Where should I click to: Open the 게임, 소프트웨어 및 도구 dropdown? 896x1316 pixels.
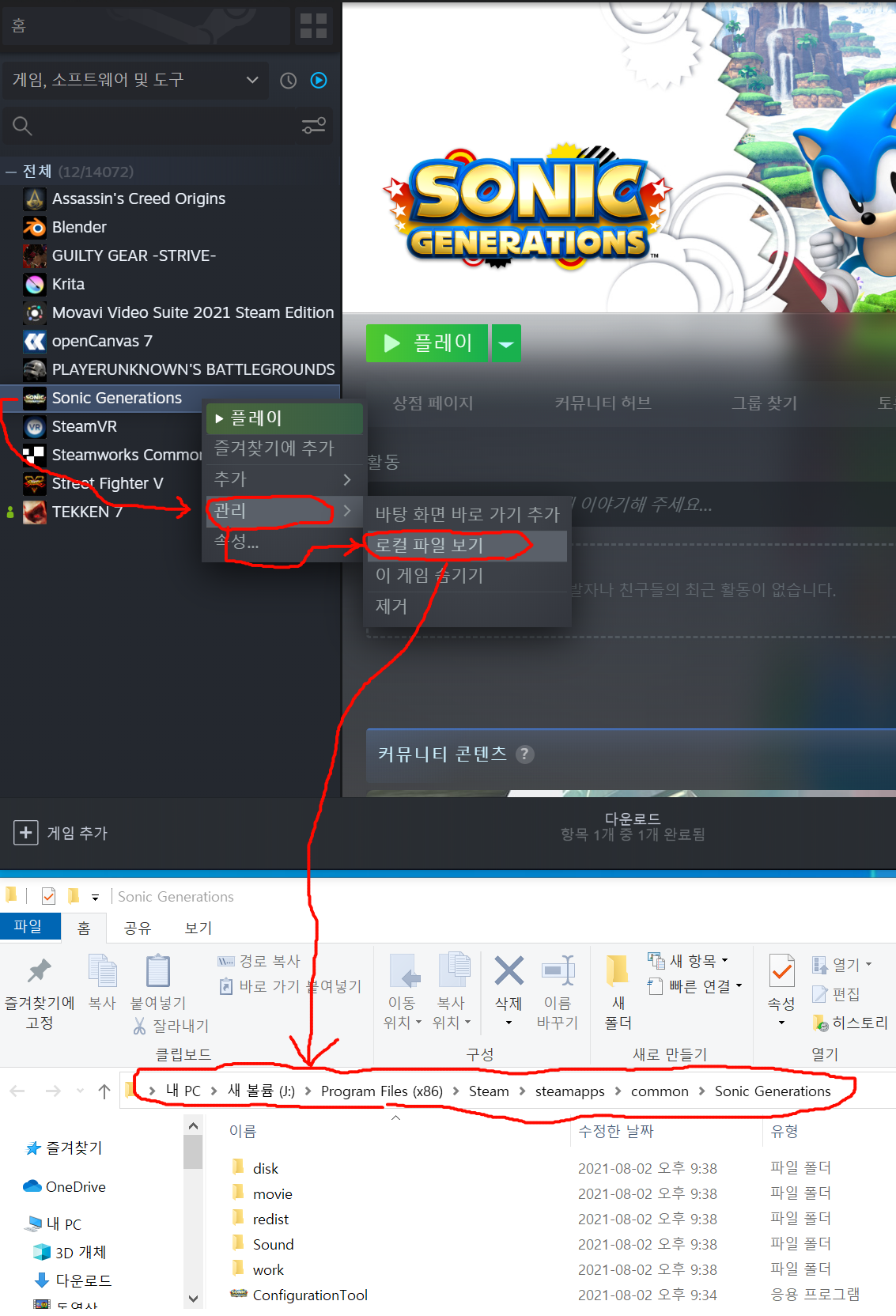(x=136, y=80)
